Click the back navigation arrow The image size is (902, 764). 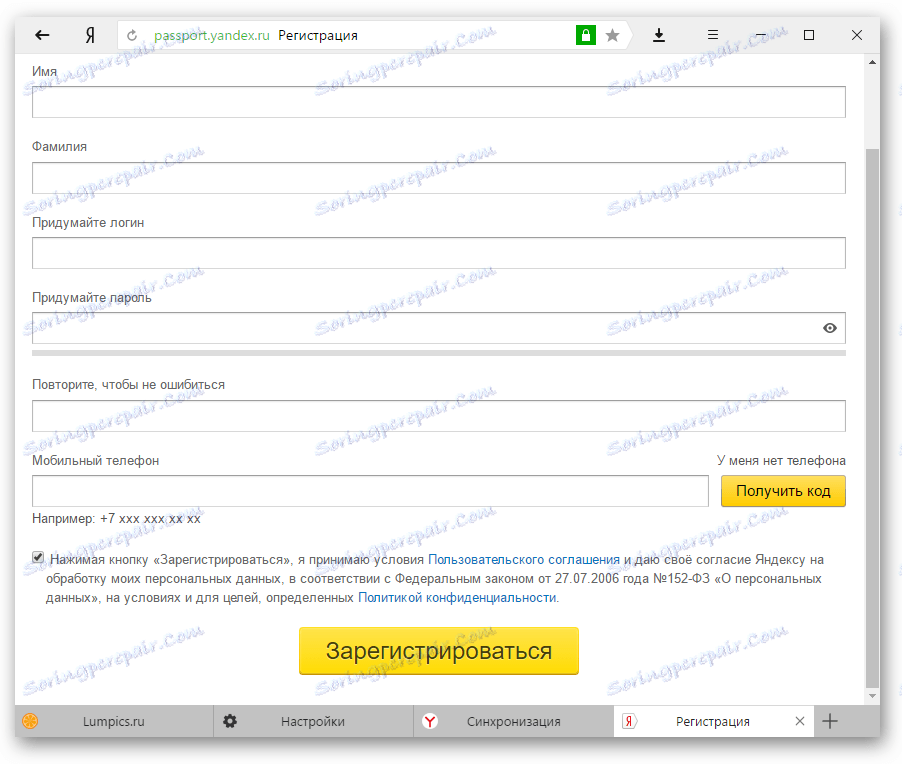[41, 34]
